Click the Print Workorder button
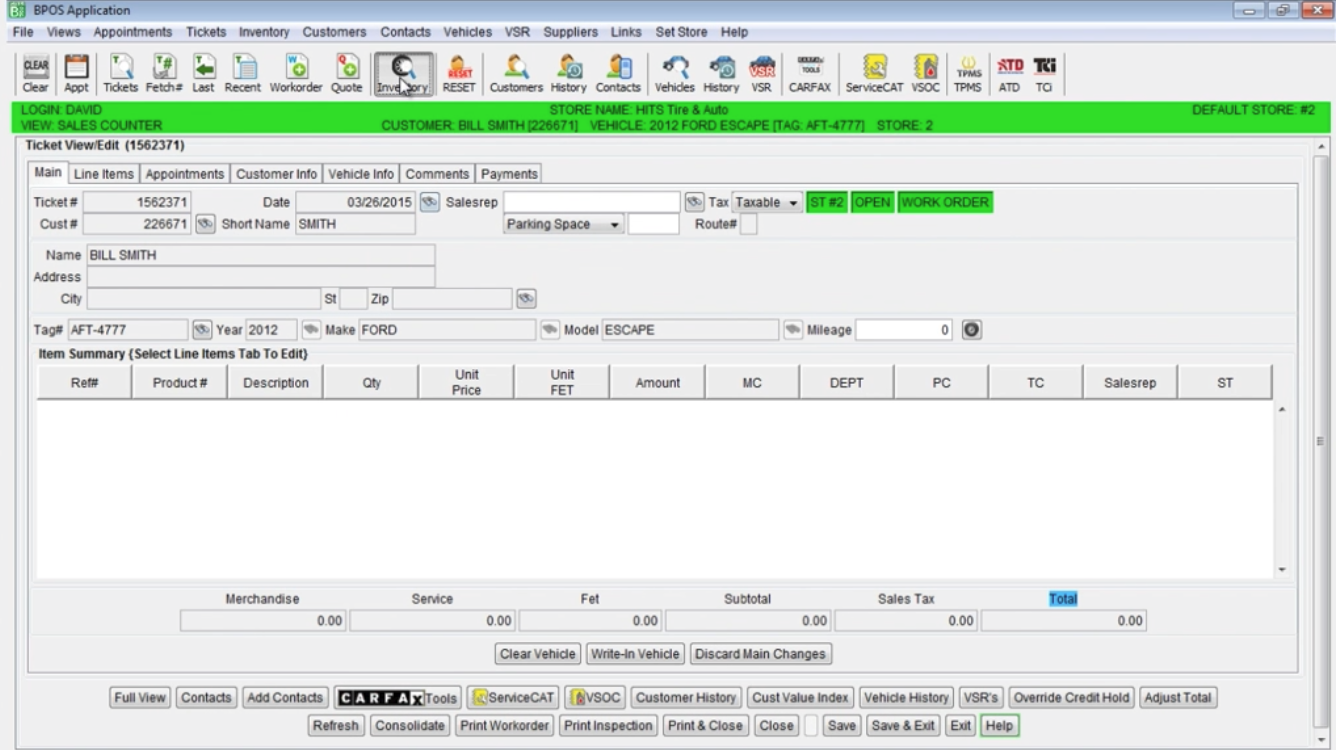 coord(505,726)
